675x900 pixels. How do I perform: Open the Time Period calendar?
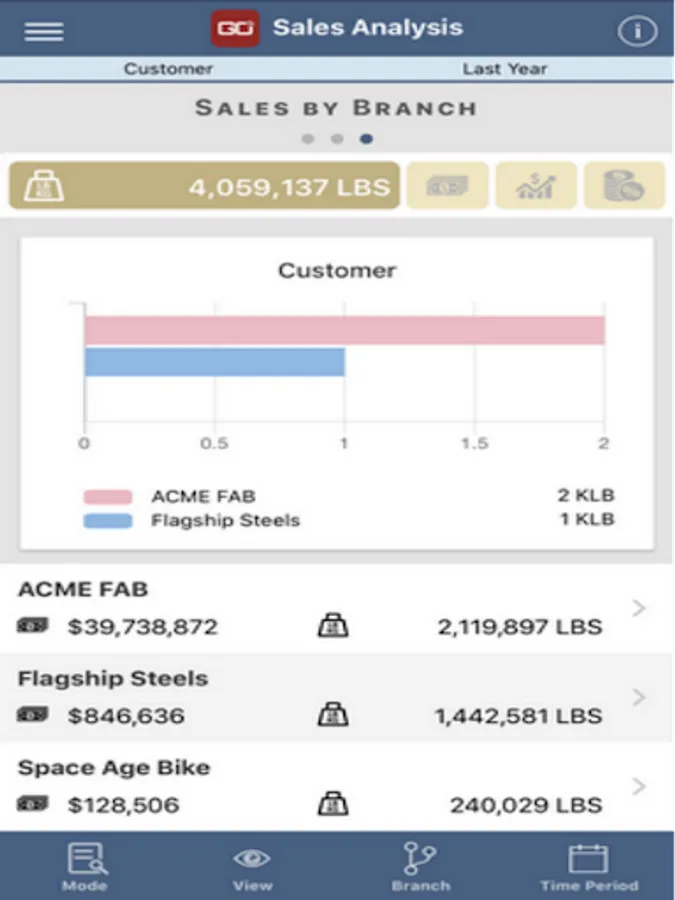[x=588, y=867]
